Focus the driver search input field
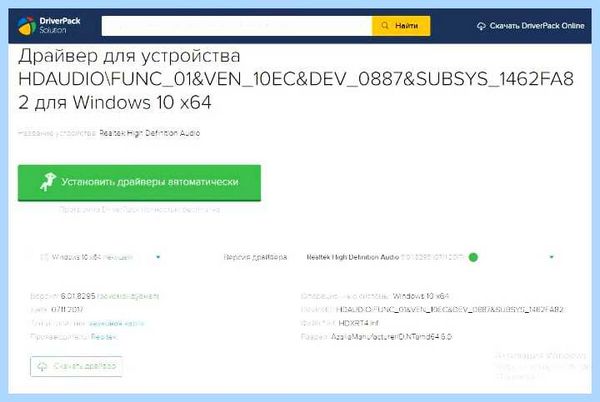Screen dimensions: 600x402 click(x=236, y=26)
